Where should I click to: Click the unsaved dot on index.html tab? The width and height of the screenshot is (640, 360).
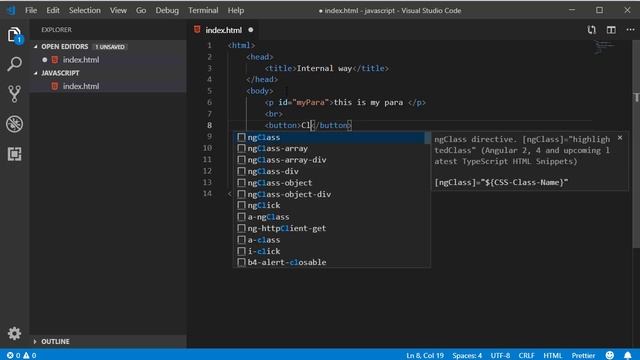coord(251,30)
